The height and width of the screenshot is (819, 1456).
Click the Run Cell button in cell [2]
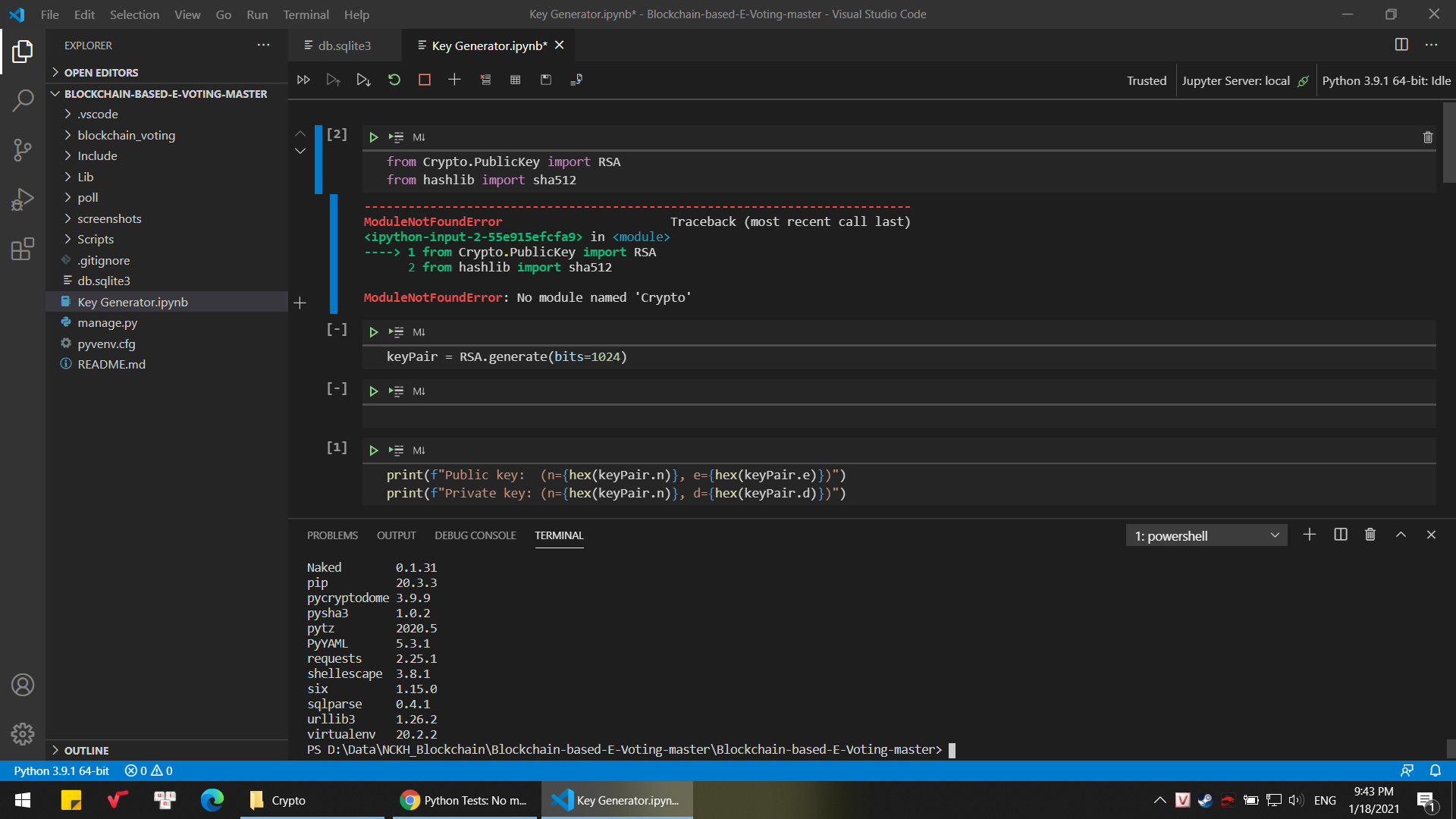[372, 137]
